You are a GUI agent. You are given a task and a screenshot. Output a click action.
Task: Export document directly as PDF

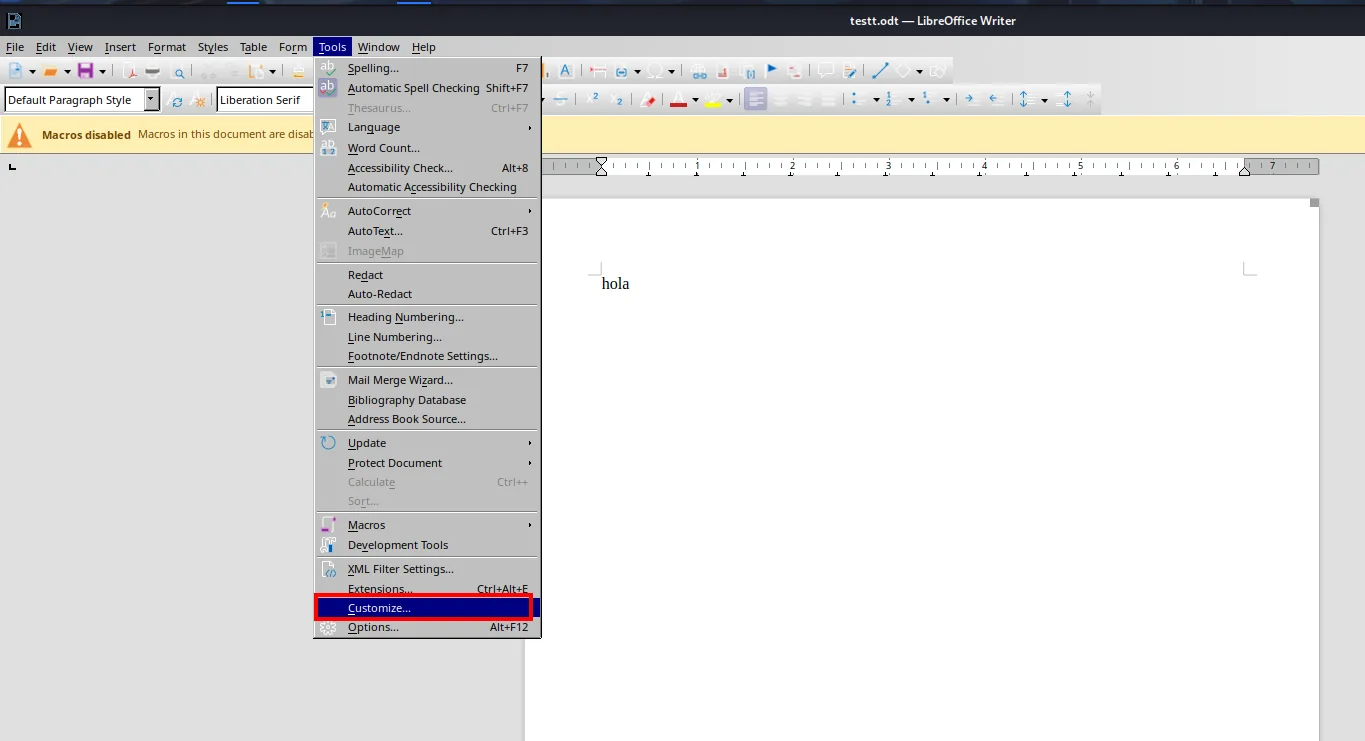[130, 71]
